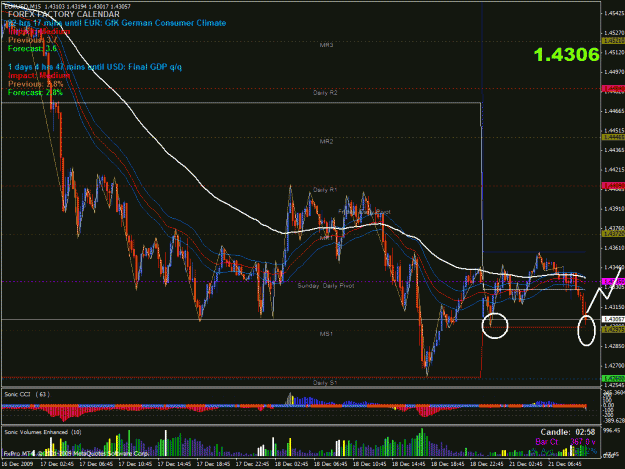625x469 pixels.
Task: Click the 17 Dec 18:45 time axis label
Action: [213, 464]
